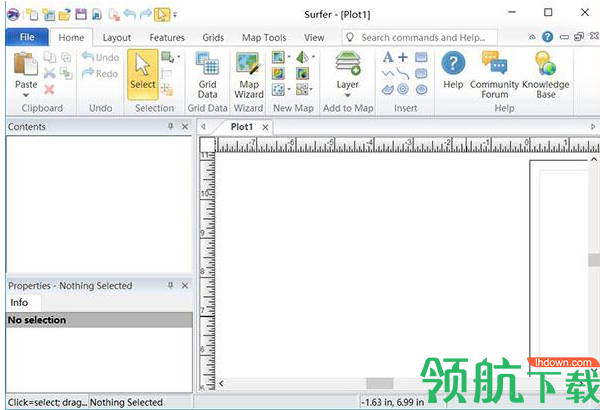The height and width of the screenshot is (410, 600).
Task: Open the Knowledge Base
Action: 546,75
